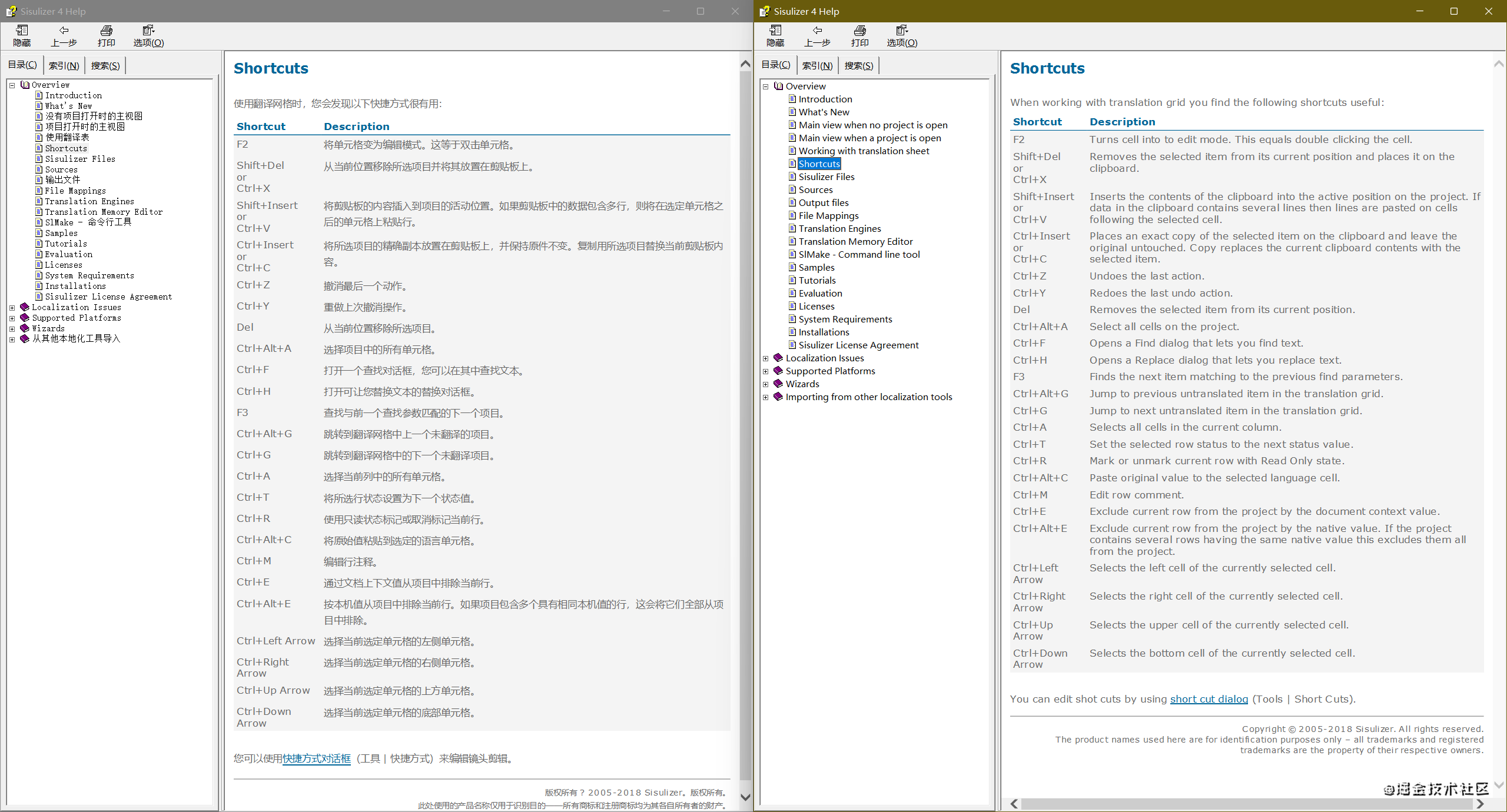Expand Localization Issues in left window tree

click(x=12, y=308)
